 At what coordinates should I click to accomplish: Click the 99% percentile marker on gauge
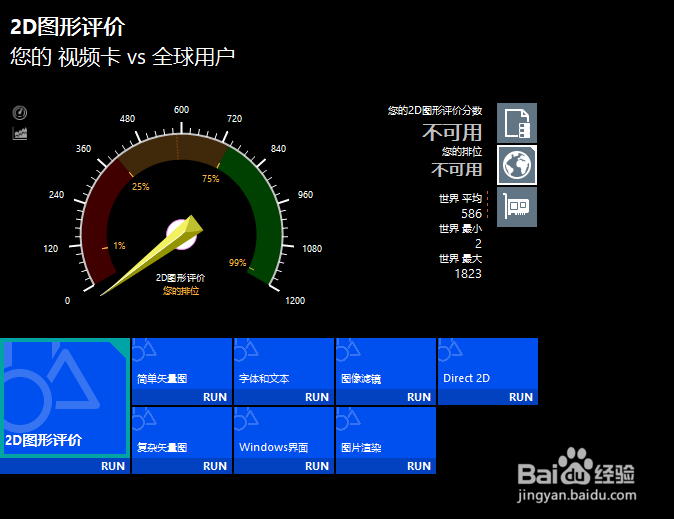click(x=237, y=262)
